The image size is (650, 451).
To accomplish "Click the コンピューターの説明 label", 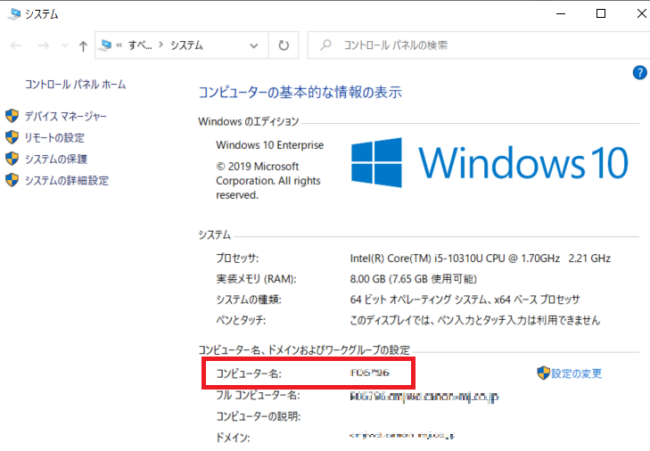I will 258,416.
